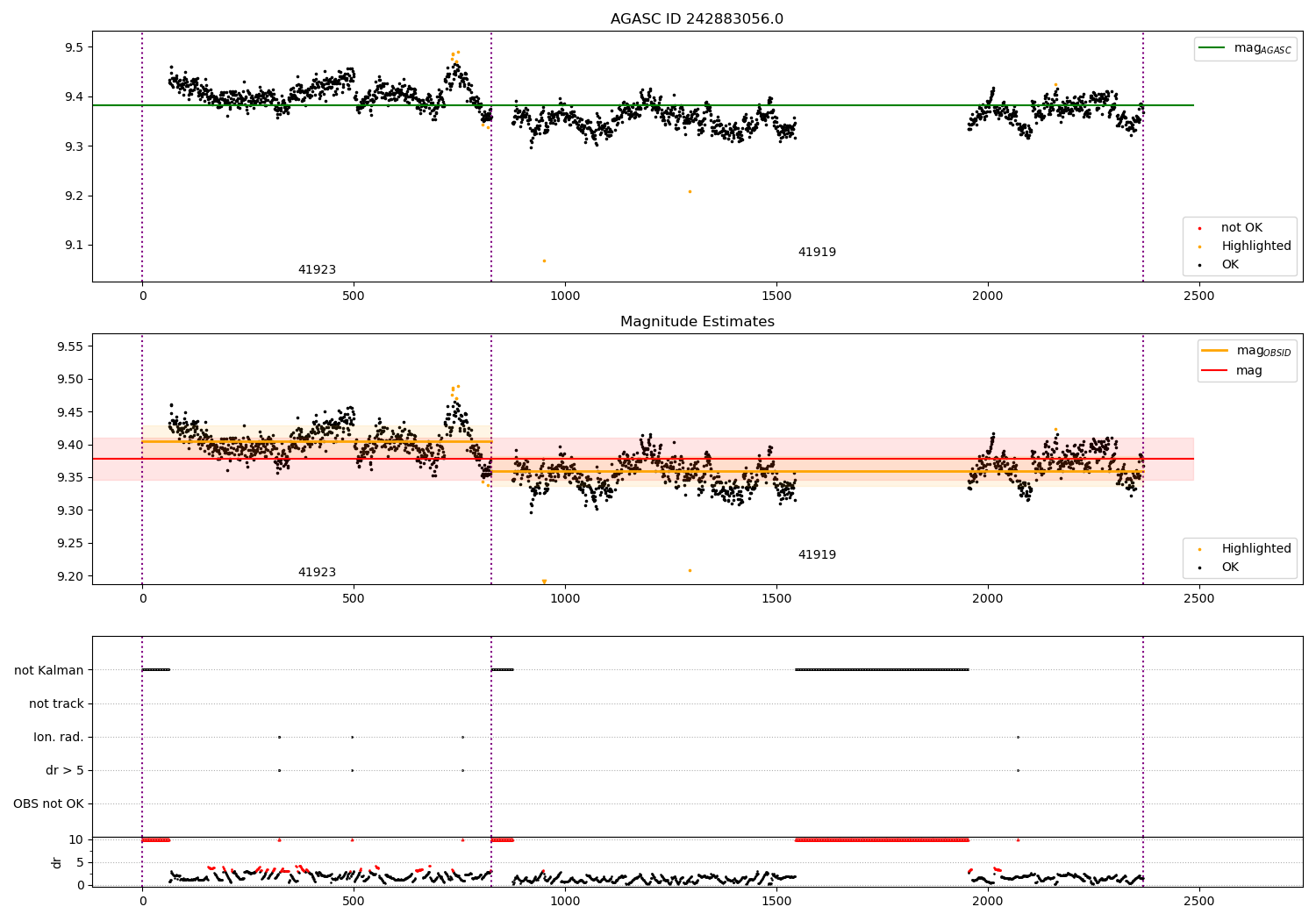Click OBSID label 41919 in top plot
Image resolution: width=1316 pixels, height=921 pixels.
pyautogui.click(x=817, y=253)
